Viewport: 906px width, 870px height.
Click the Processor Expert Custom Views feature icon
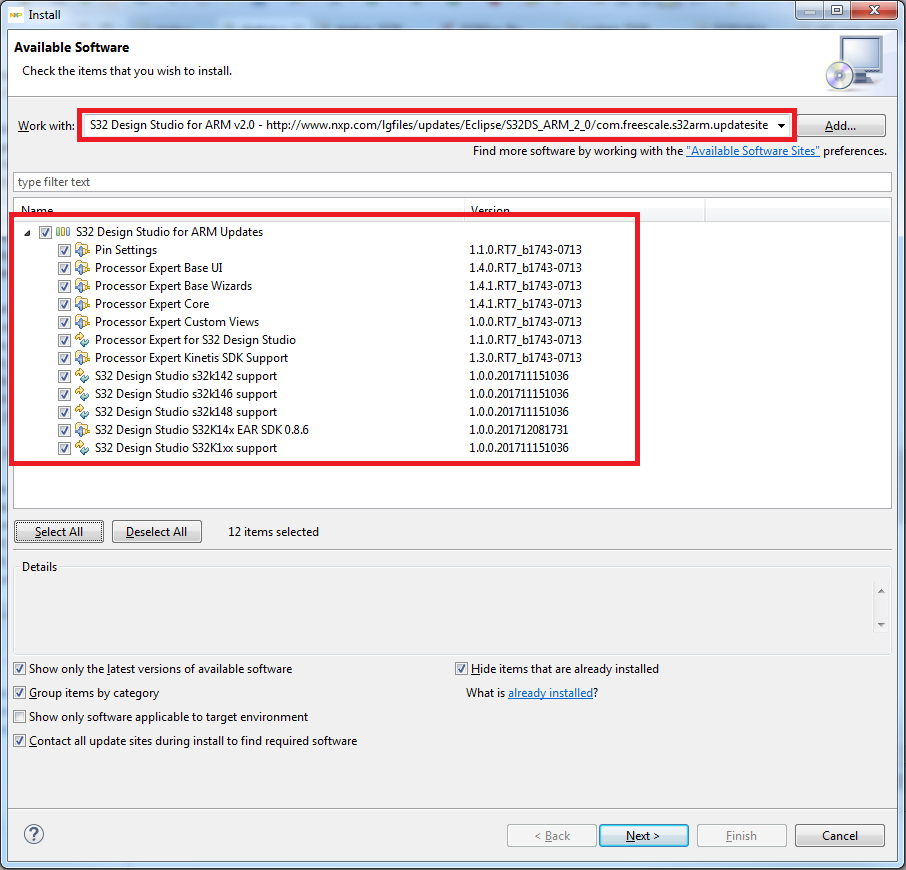pyautogui.click(x=83, y=321)
